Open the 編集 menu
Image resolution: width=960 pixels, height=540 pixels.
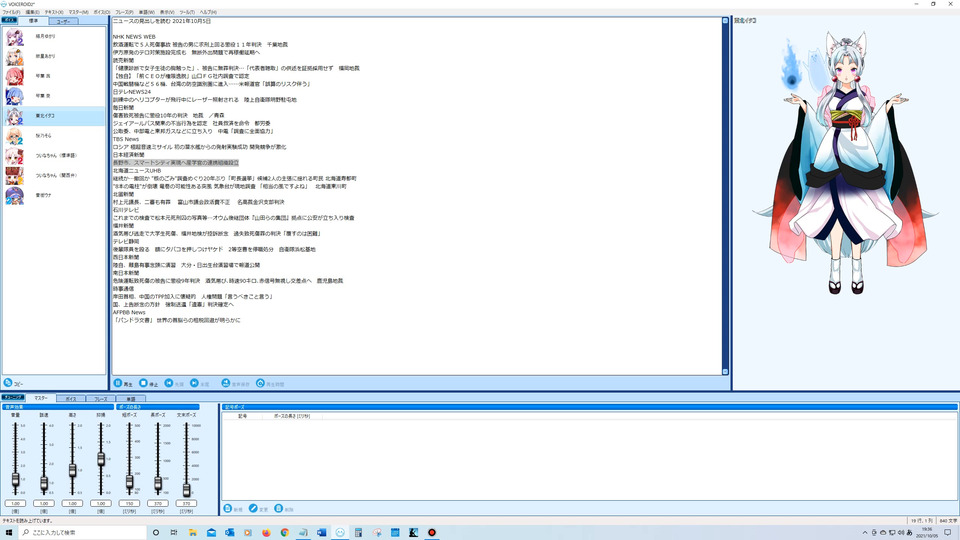pos(32,12)
